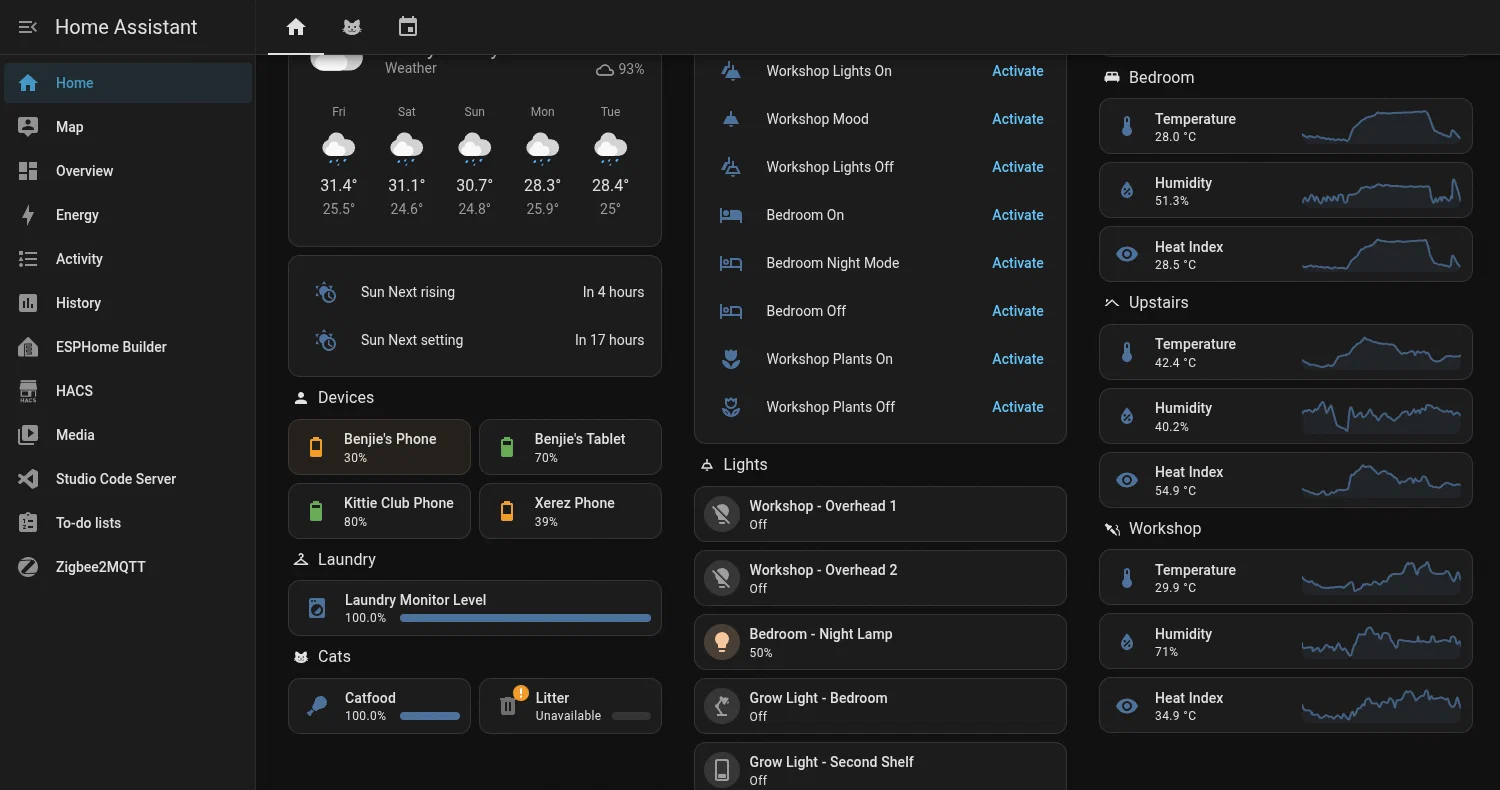
Task: Open the Energy dashboard
Action: tap(128, 215)
